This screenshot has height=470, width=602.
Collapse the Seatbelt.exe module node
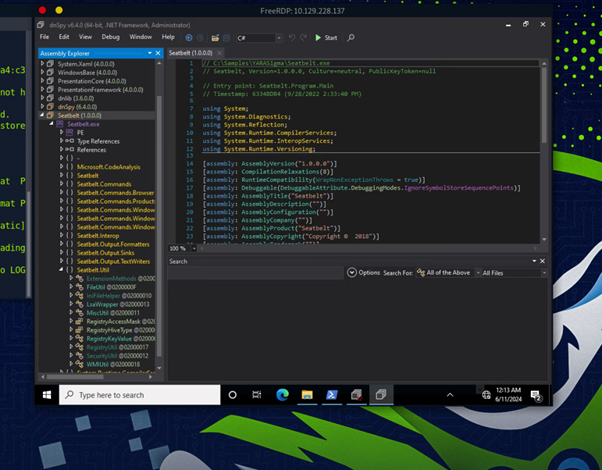click(x=51, y=124)
